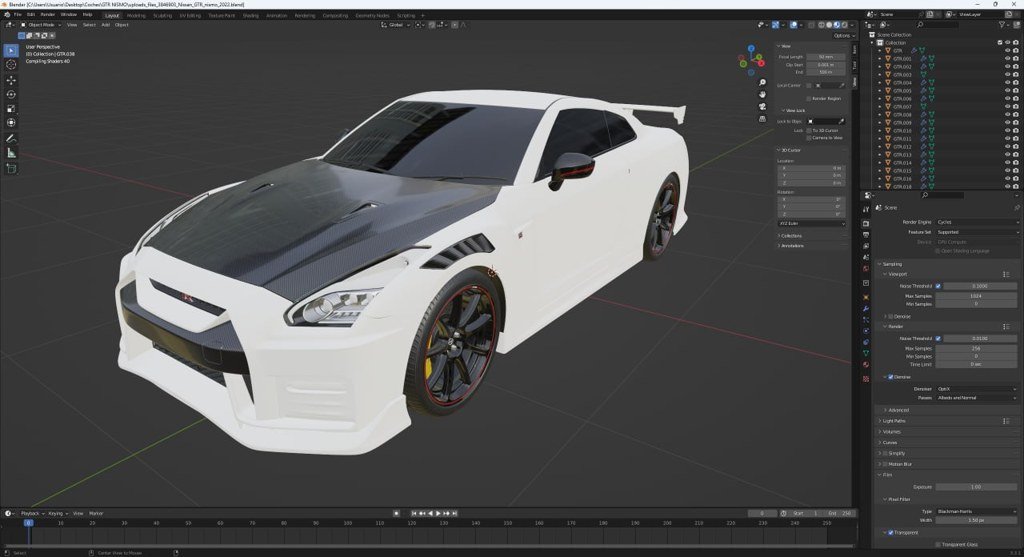Open the viewport Add menu
Image resolution: width=1024 pixels, height=557 pixels.
(x=105, y=25)
